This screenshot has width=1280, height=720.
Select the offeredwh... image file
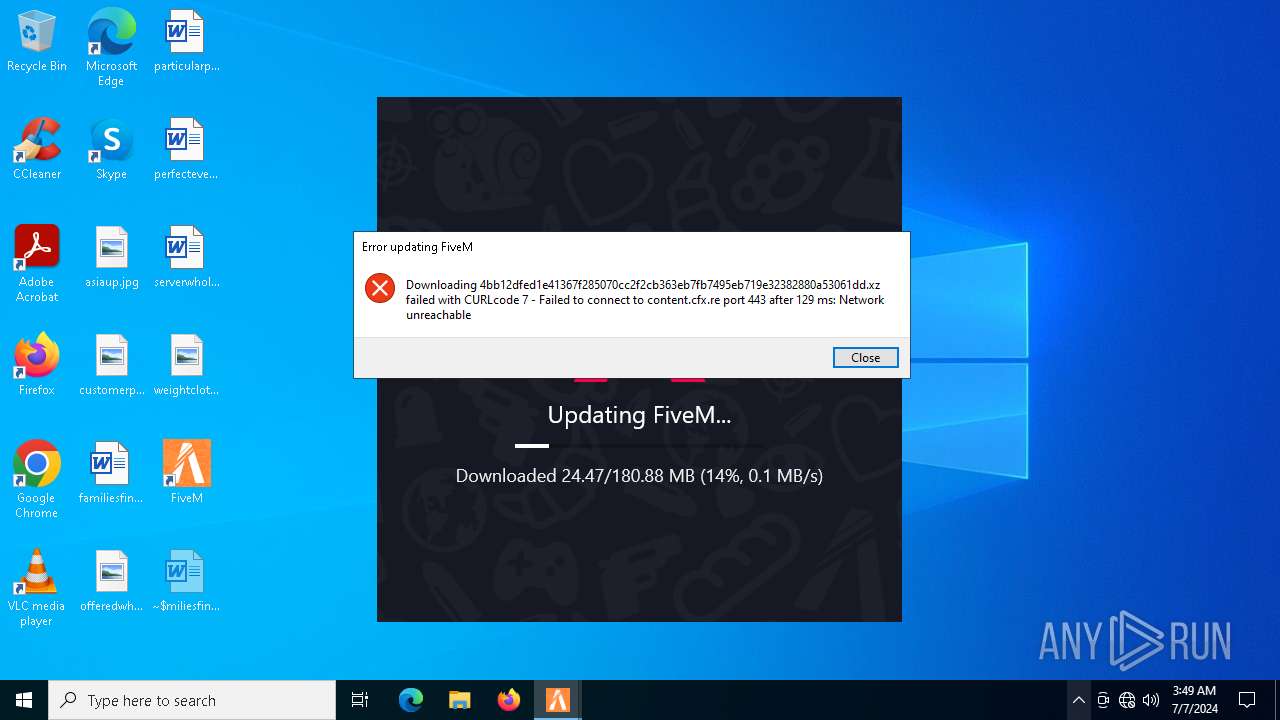coord(111,582)
